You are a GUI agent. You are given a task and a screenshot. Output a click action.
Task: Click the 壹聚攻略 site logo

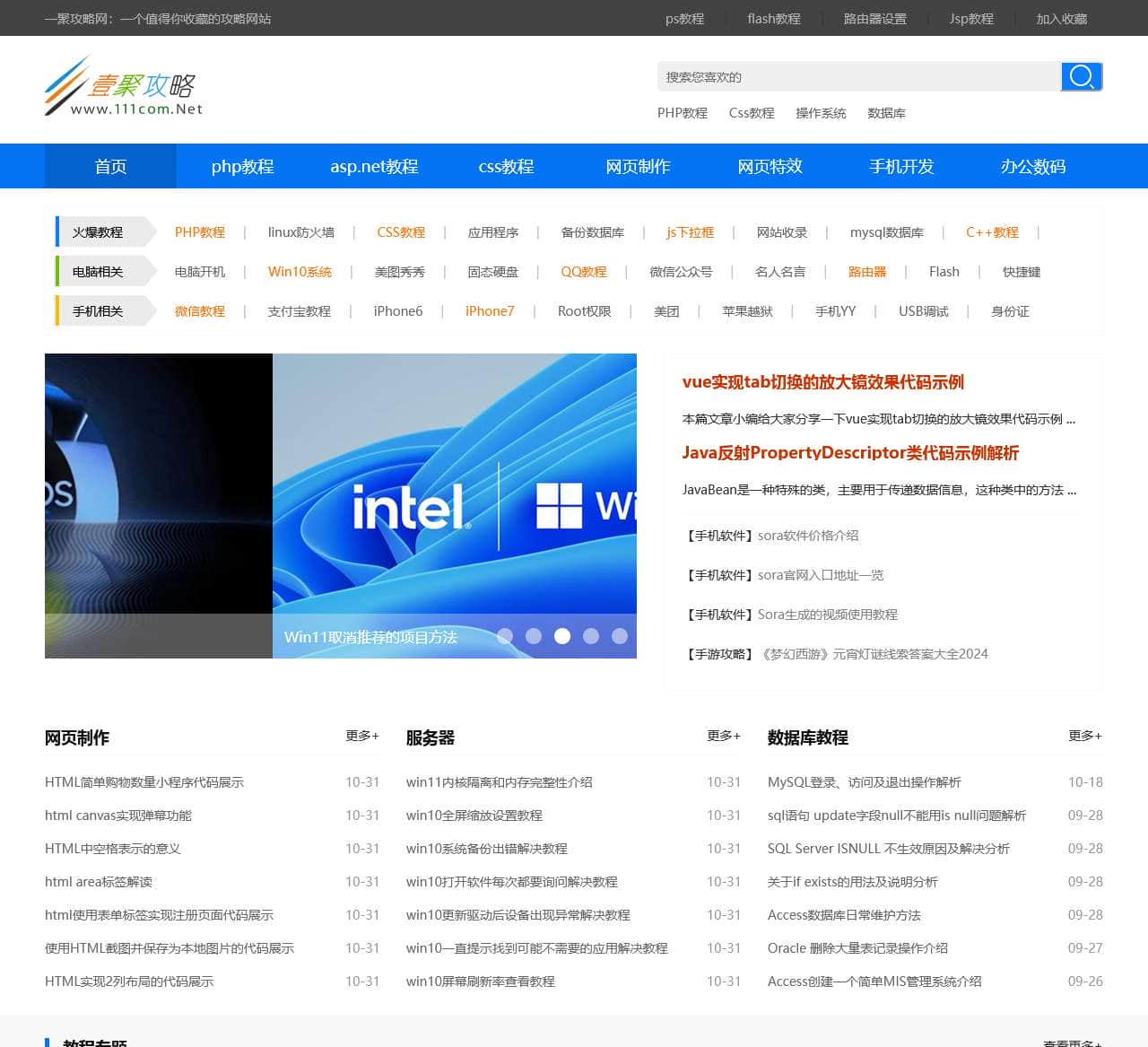tap(124, 88)
